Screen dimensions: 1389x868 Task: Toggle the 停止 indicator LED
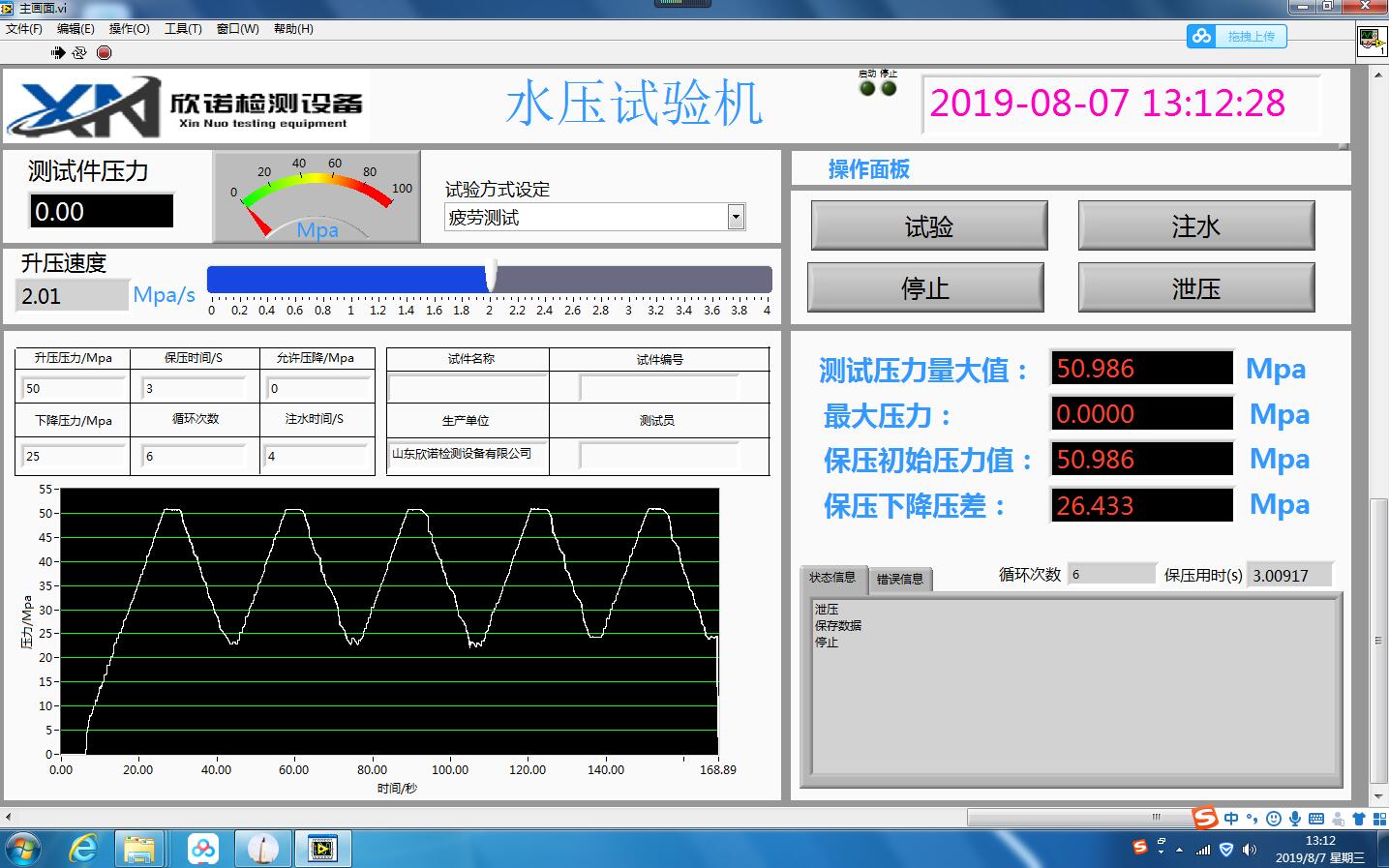[x=889, y=88]
